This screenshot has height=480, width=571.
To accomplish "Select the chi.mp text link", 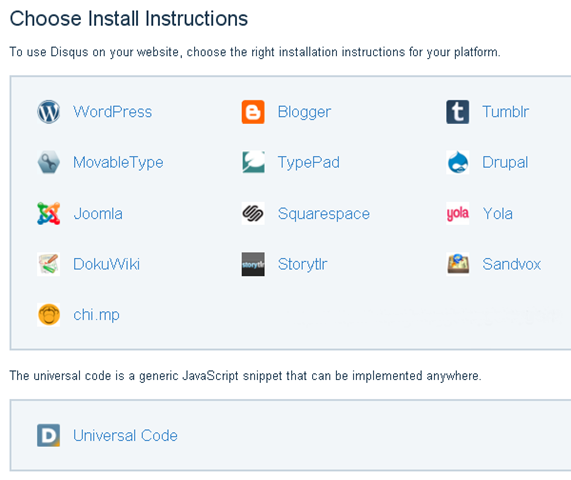I will 97,315.
